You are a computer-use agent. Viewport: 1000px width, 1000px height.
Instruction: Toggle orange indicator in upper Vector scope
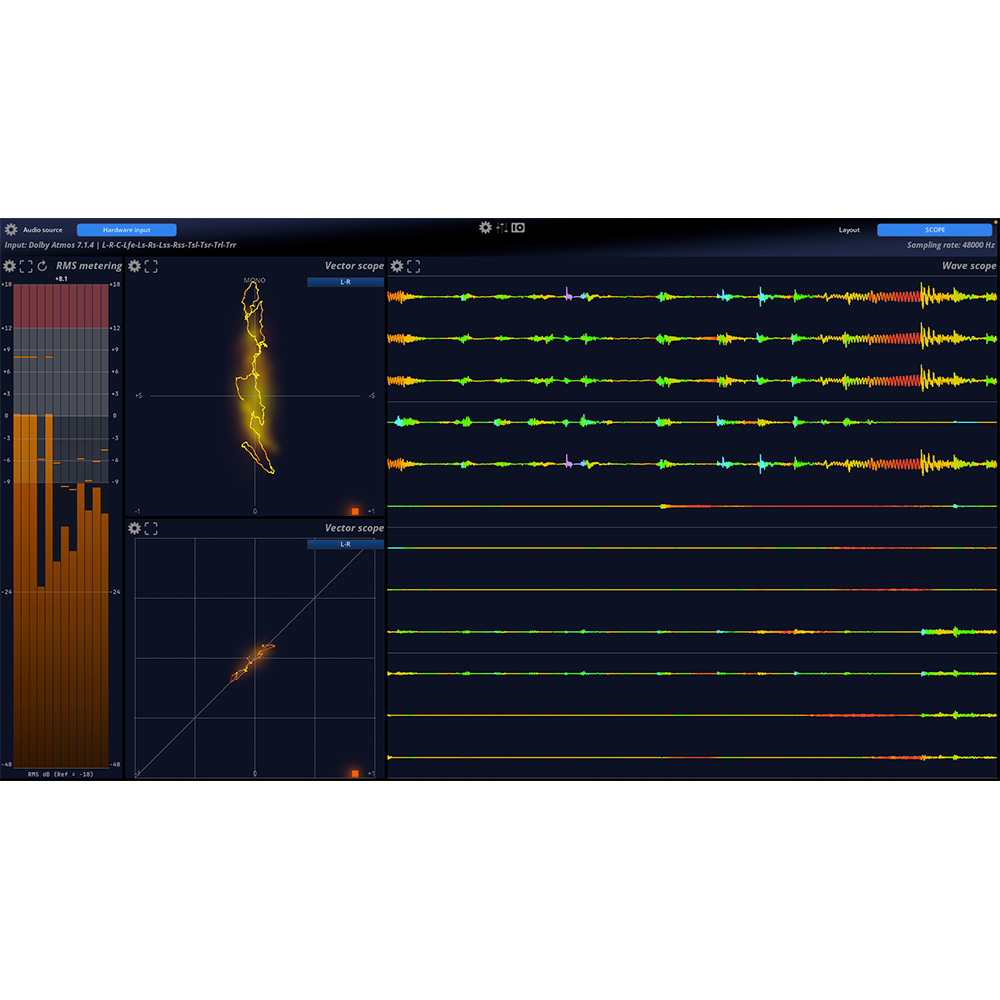pos(355,511)
